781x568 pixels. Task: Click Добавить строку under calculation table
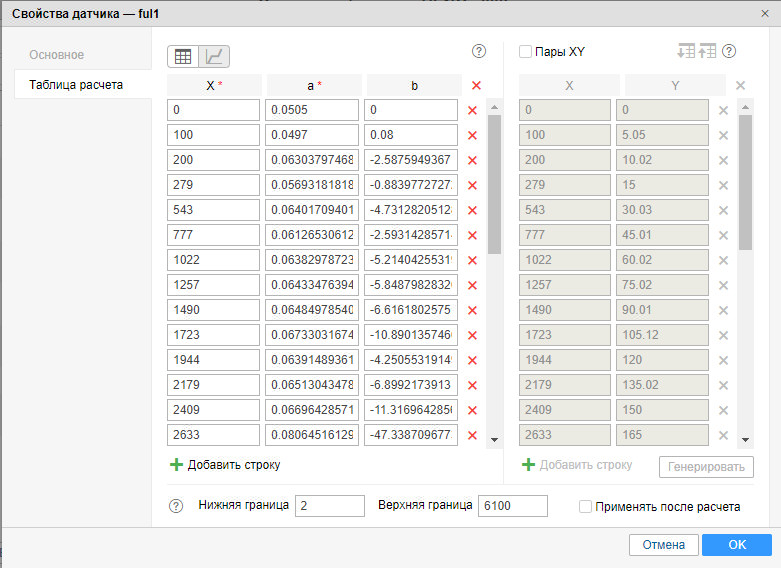pyautogui.click(x=225, y=465)
